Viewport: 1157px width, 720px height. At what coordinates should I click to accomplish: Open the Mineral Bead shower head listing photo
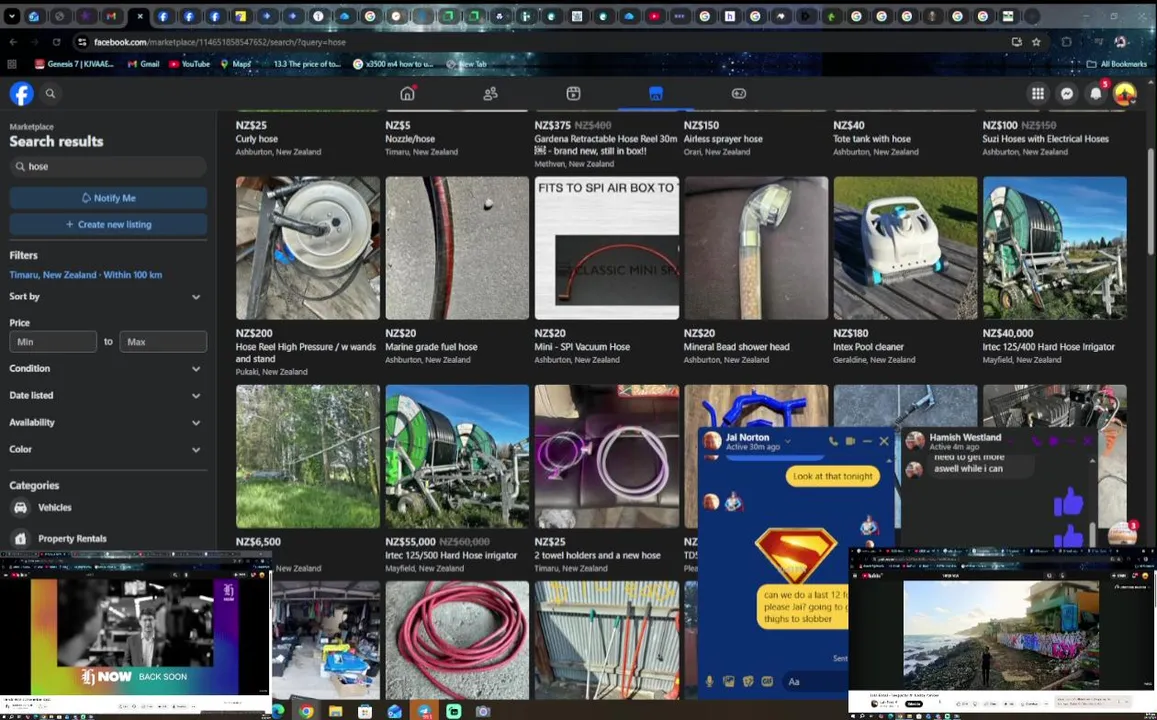pos(756,248)
